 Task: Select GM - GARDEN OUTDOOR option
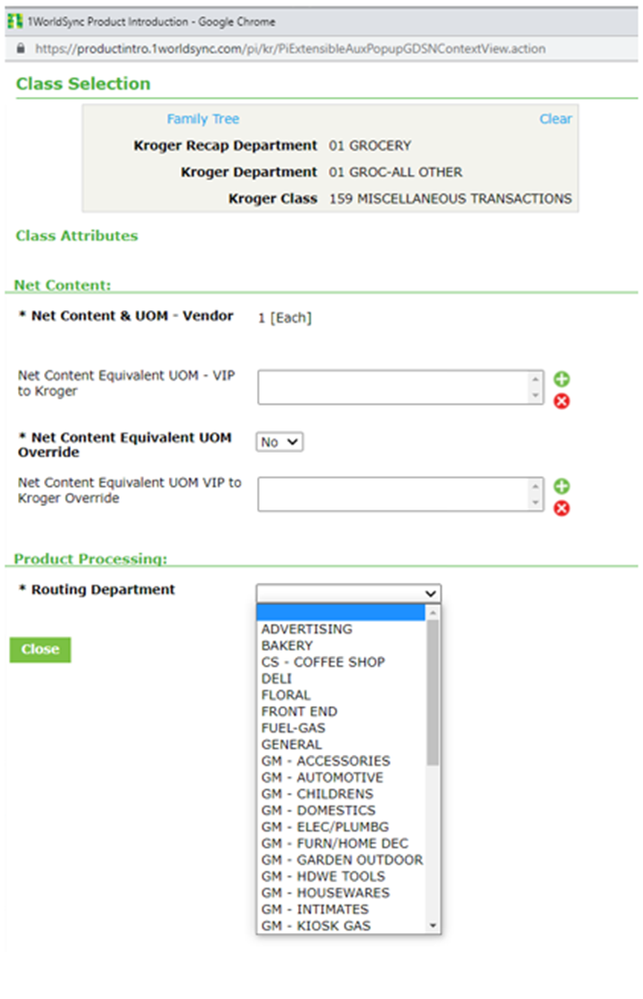[341, 860]
